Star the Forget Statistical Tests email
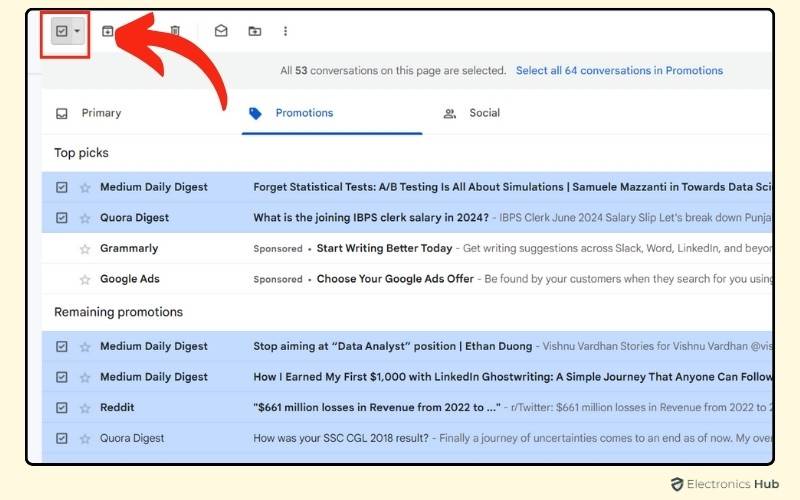Viewport: 800px width, 500px height. point(85,187)
